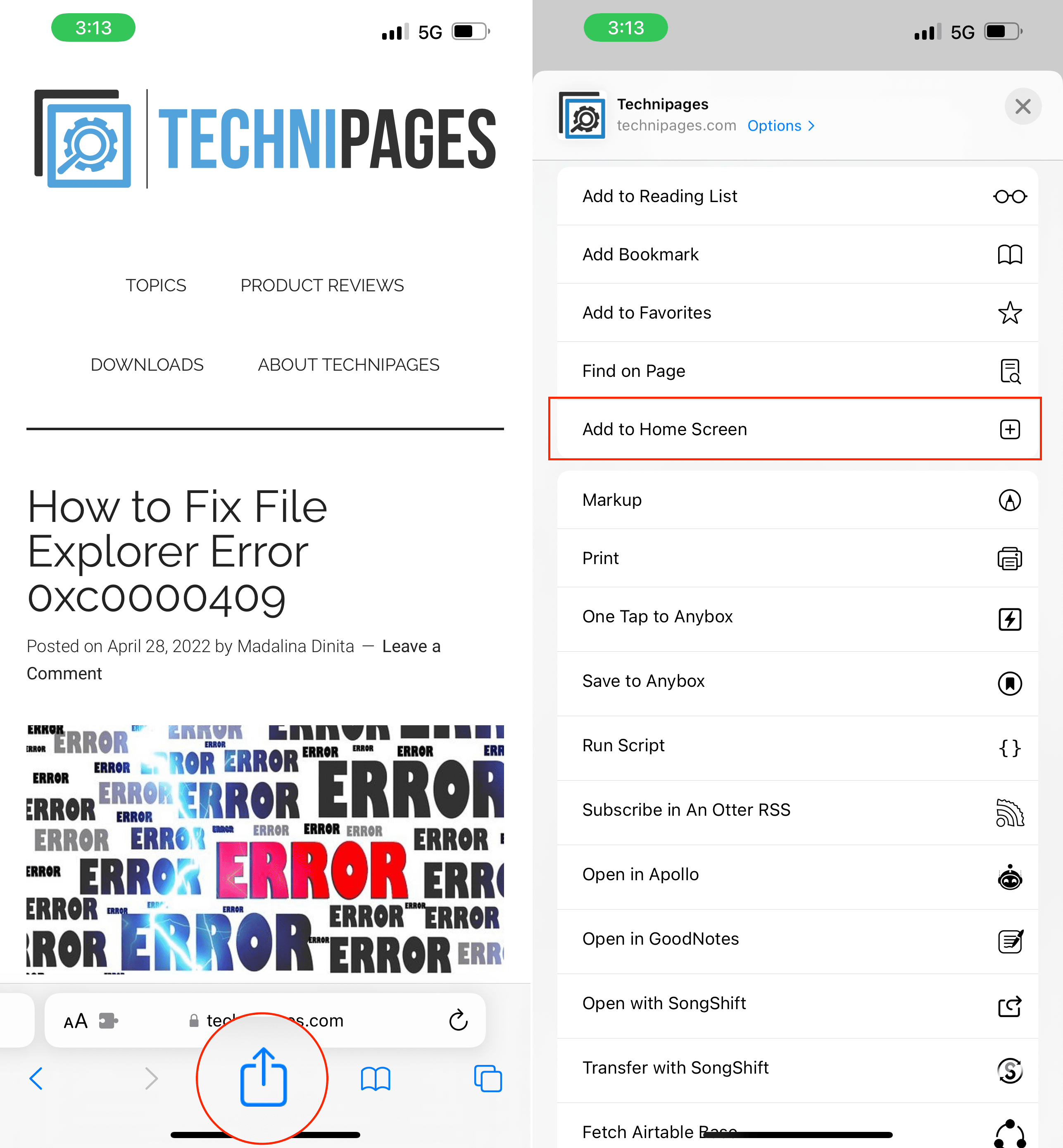Open the Leave a Comment link
Viewport: 1063px width, 1148px height.
233,660
